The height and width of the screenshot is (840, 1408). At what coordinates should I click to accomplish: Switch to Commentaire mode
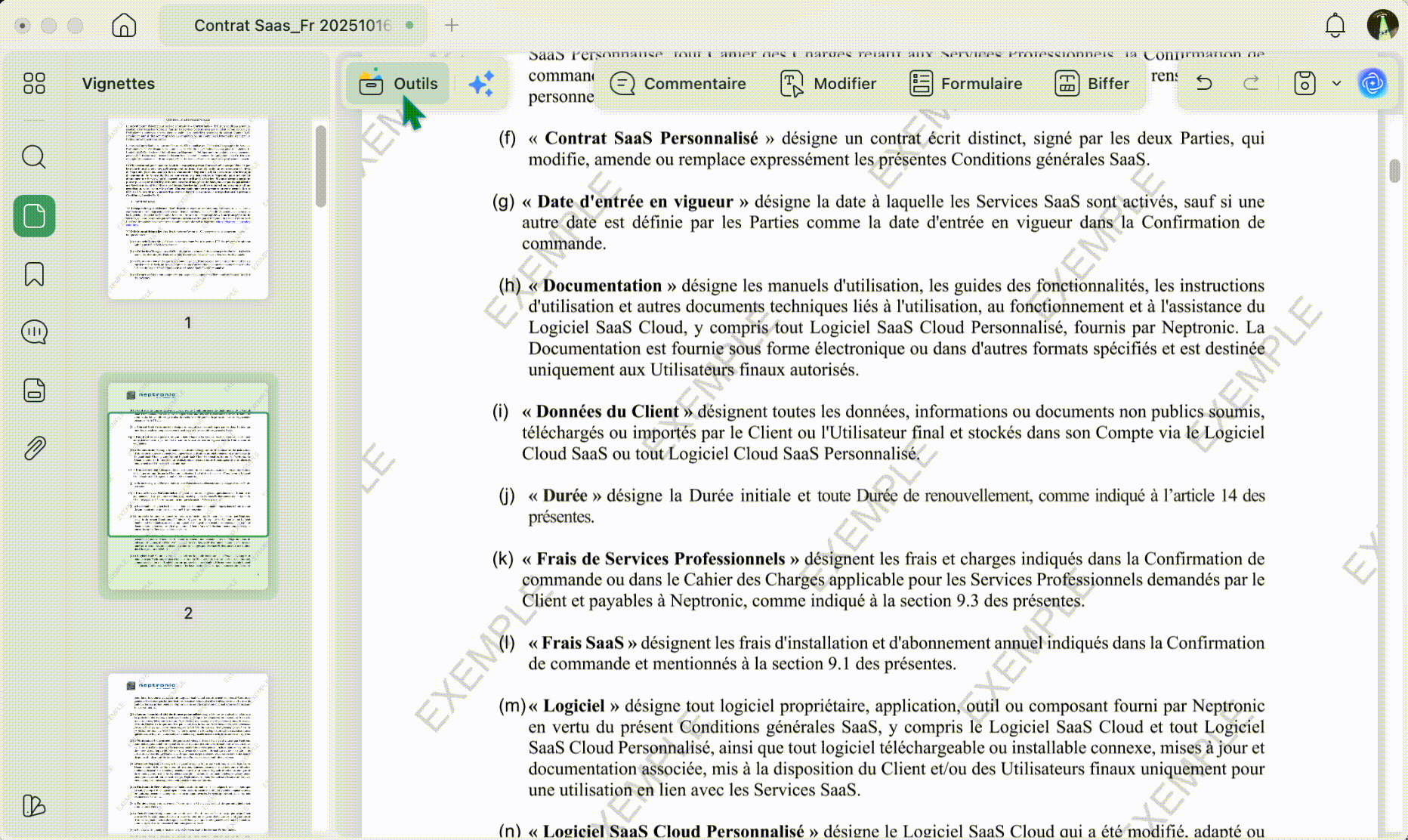pyautogui.click(x=678, y=83)
